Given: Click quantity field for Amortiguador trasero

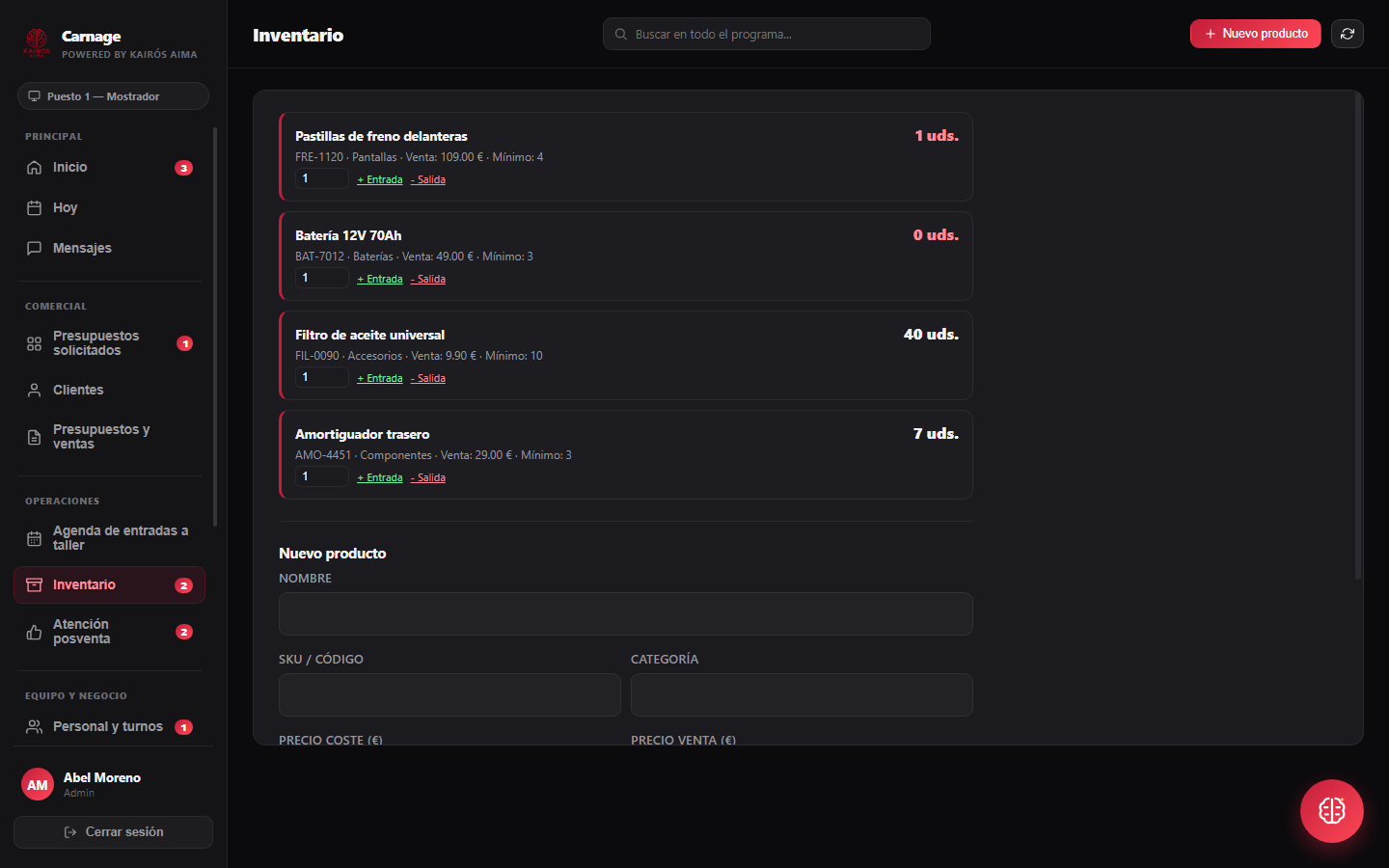Looking at the screenshot, I should 322,476.
